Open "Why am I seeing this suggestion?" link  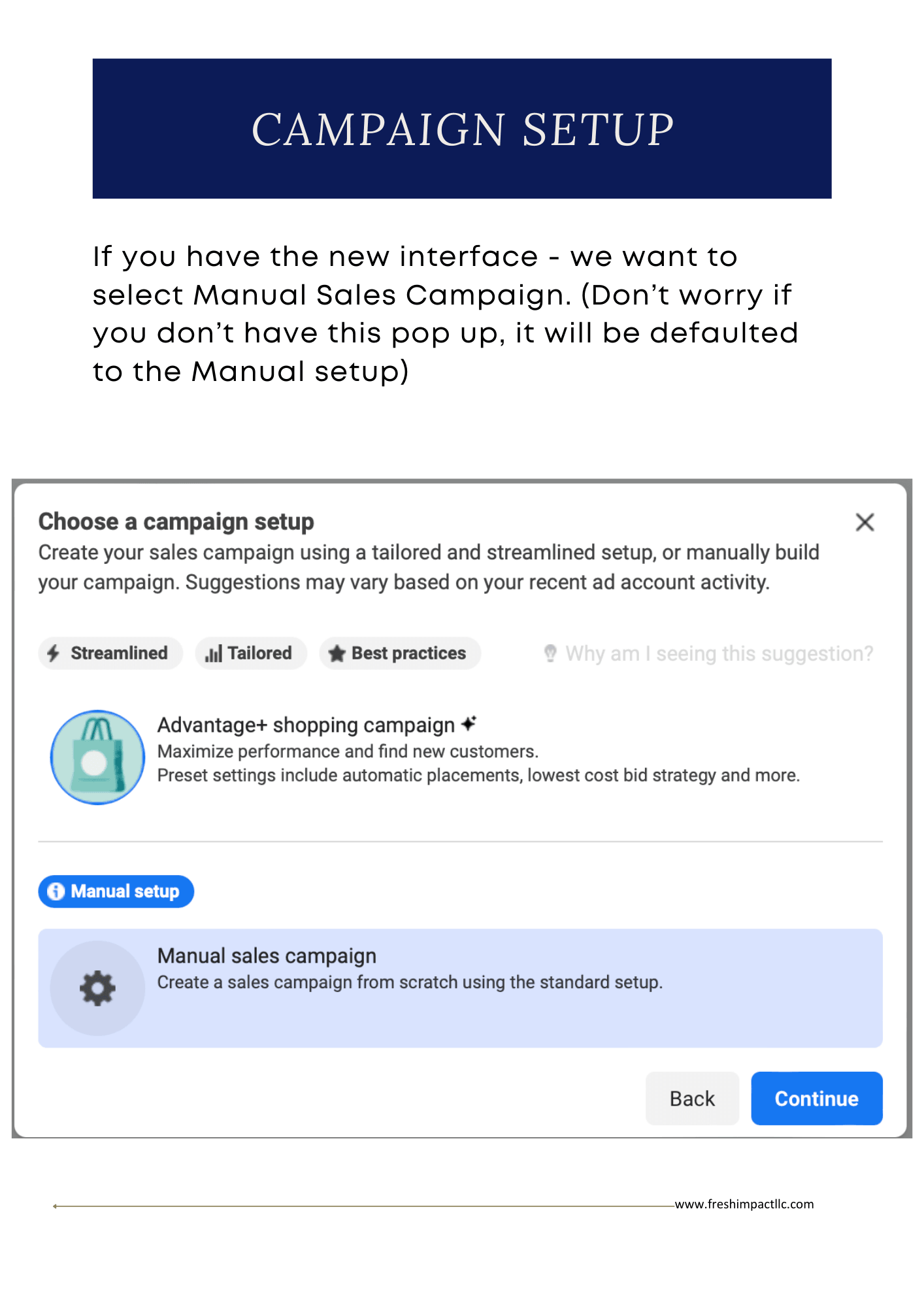click(x=719, y=653)
